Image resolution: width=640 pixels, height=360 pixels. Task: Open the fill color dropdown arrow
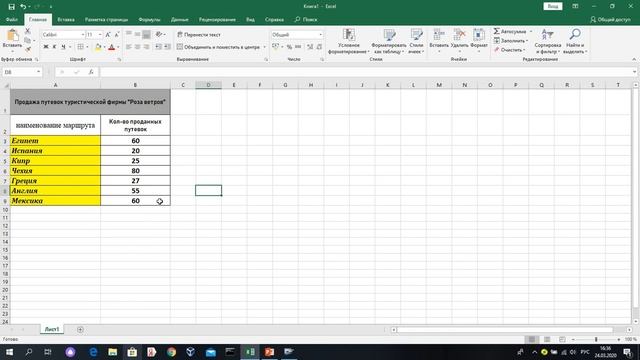104,47
